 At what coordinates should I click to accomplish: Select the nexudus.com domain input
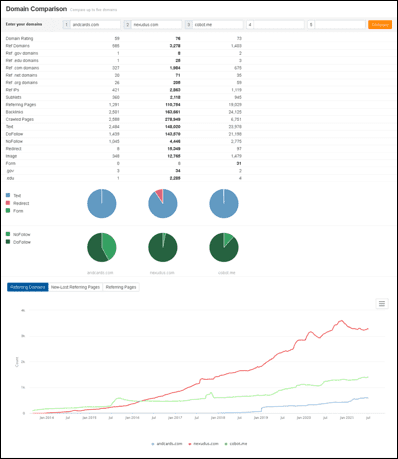tap(157, 25)
